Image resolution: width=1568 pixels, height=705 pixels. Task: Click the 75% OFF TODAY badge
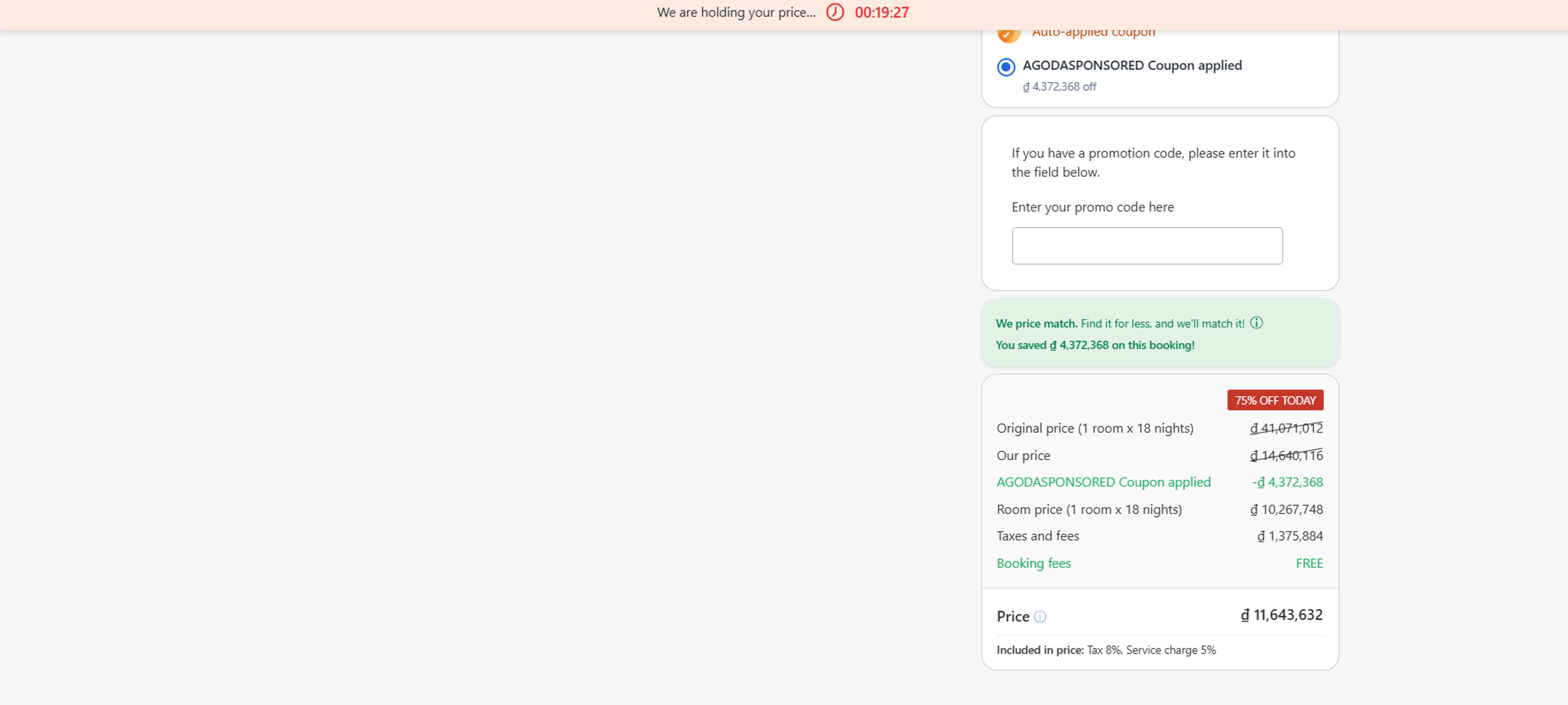coord(1274,400)
